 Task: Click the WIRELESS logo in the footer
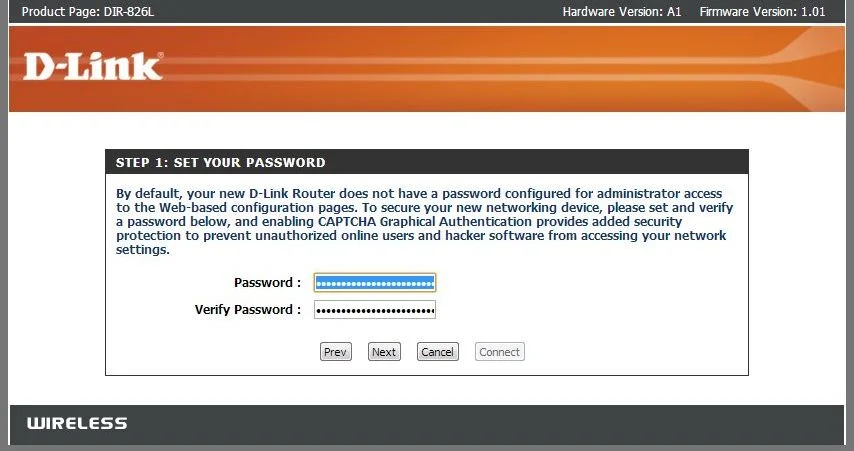77,423
